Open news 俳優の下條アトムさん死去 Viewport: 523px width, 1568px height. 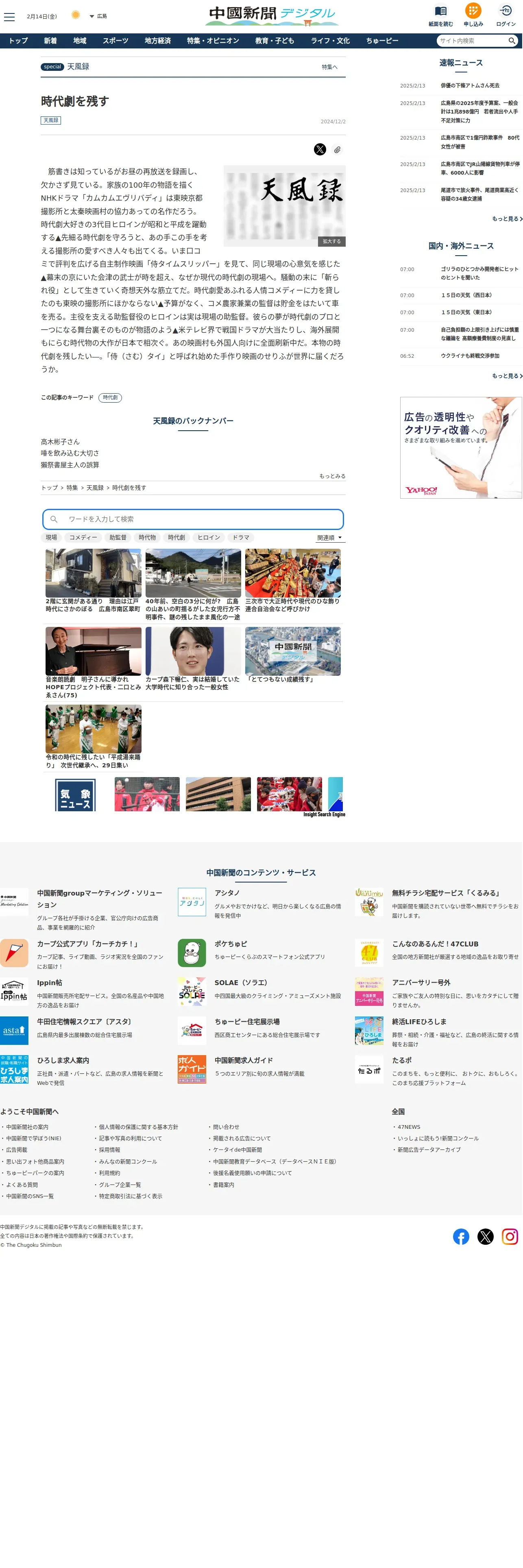pyautogui.click(x=470, y=86)
